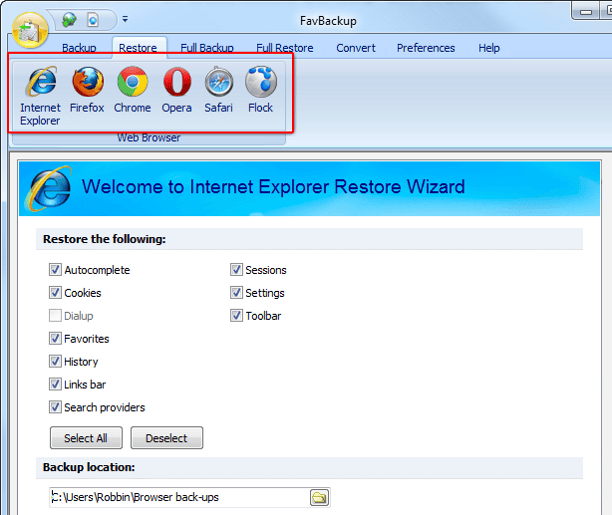This screenshot has height=515, width=612.
Task: Open the Restore tab
Action: click(x=138, y=48)
